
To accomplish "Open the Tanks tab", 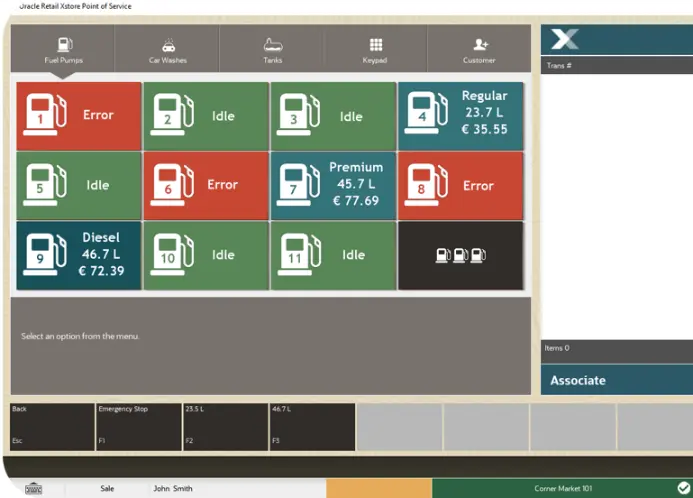I will click(272, 50).
